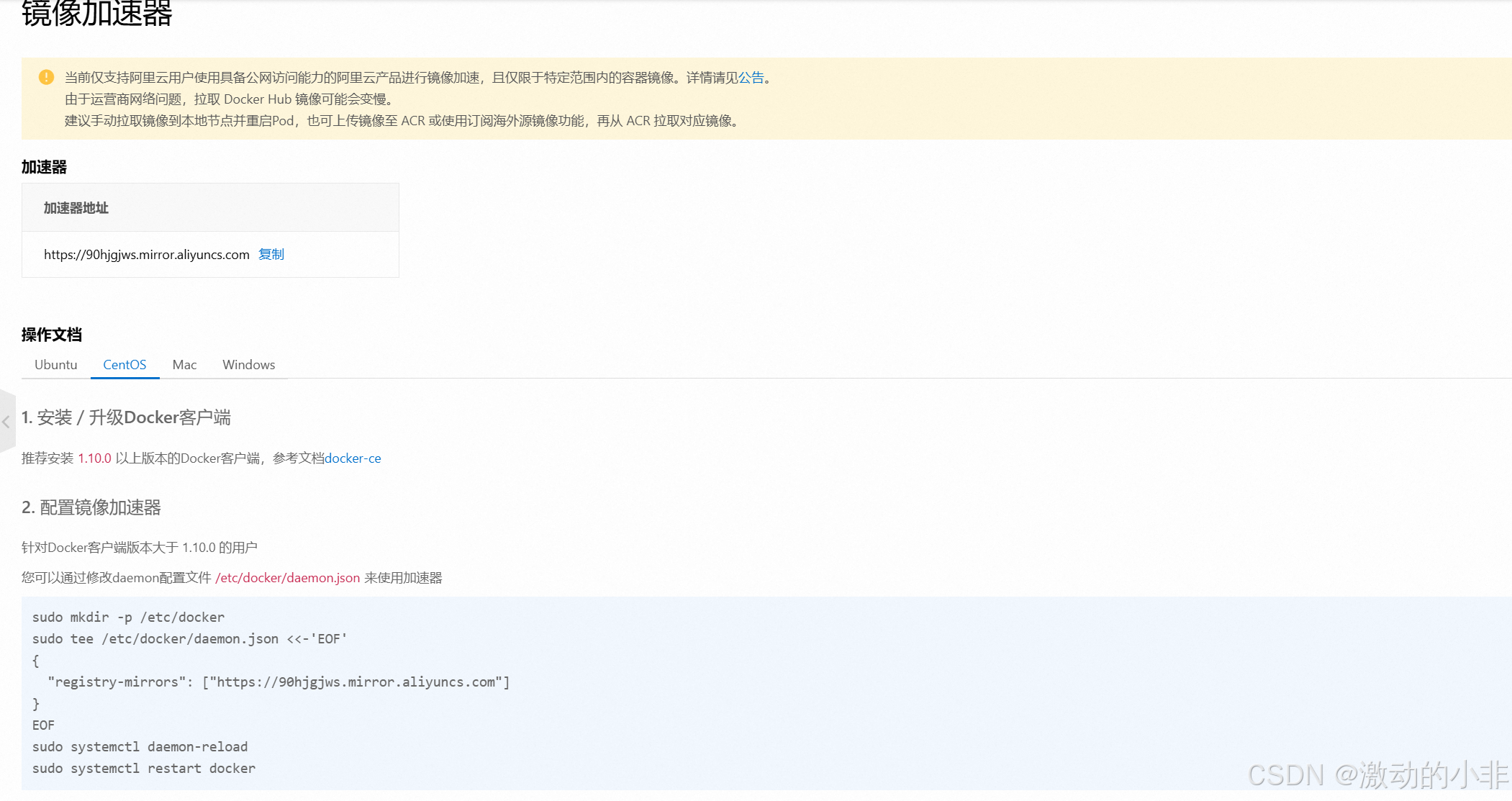Click the sudo systemctl restart docker line
This screenshot has height=801, width=1512.
tap(144, 769)
